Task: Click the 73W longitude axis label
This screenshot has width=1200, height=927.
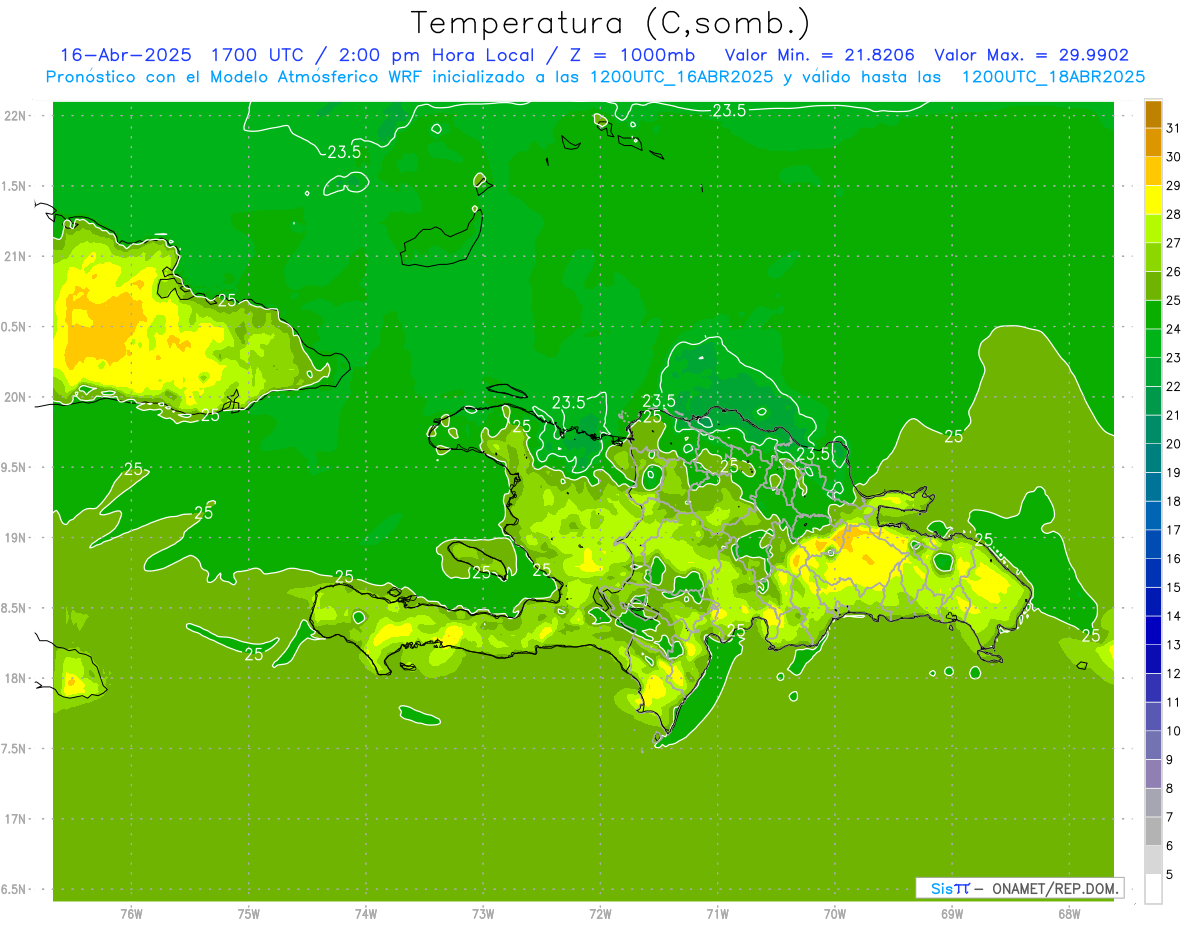Action: pos(483,914)
